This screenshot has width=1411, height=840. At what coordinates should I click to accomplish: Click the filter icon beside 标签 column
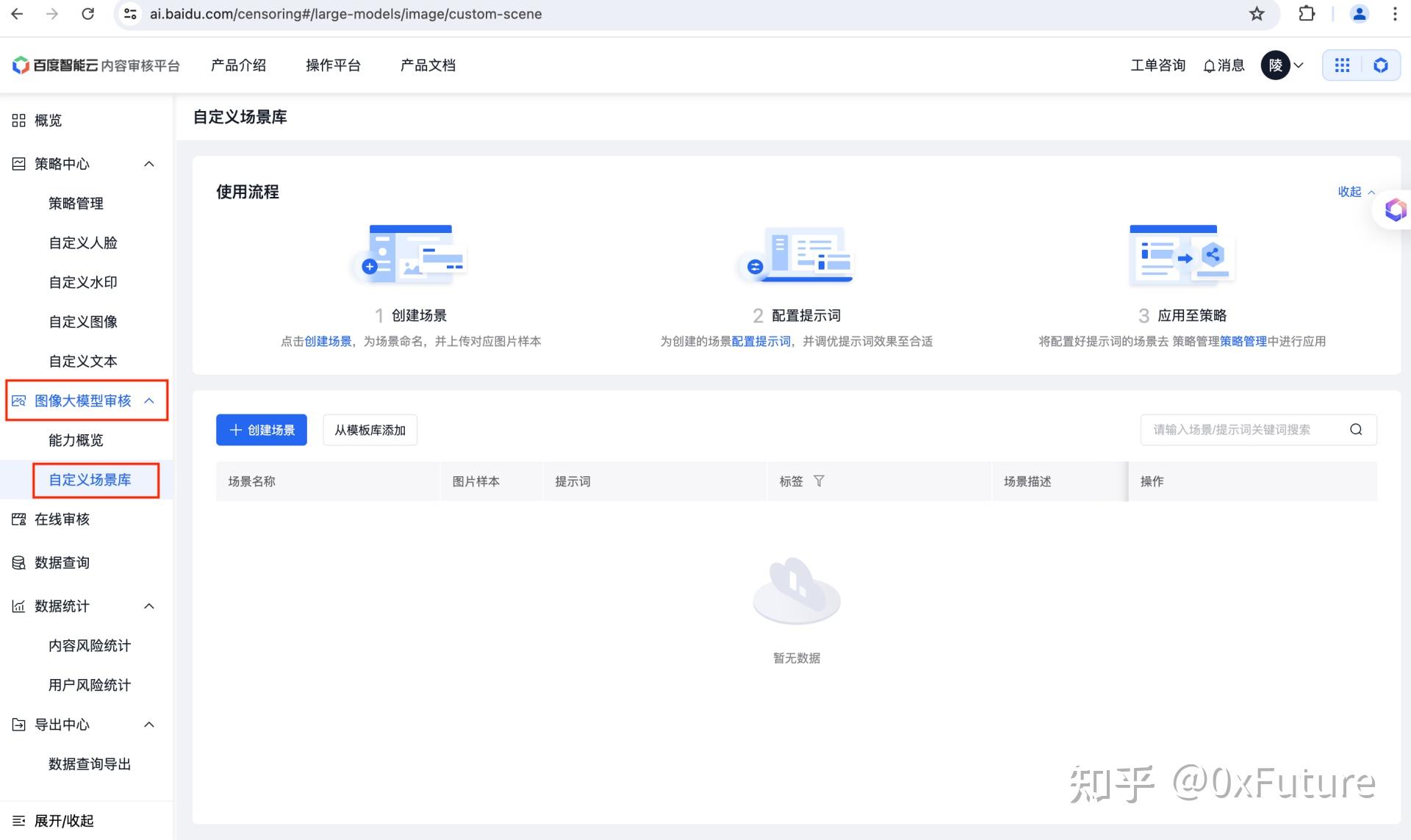pyautogui.click(x=819, y=481)
